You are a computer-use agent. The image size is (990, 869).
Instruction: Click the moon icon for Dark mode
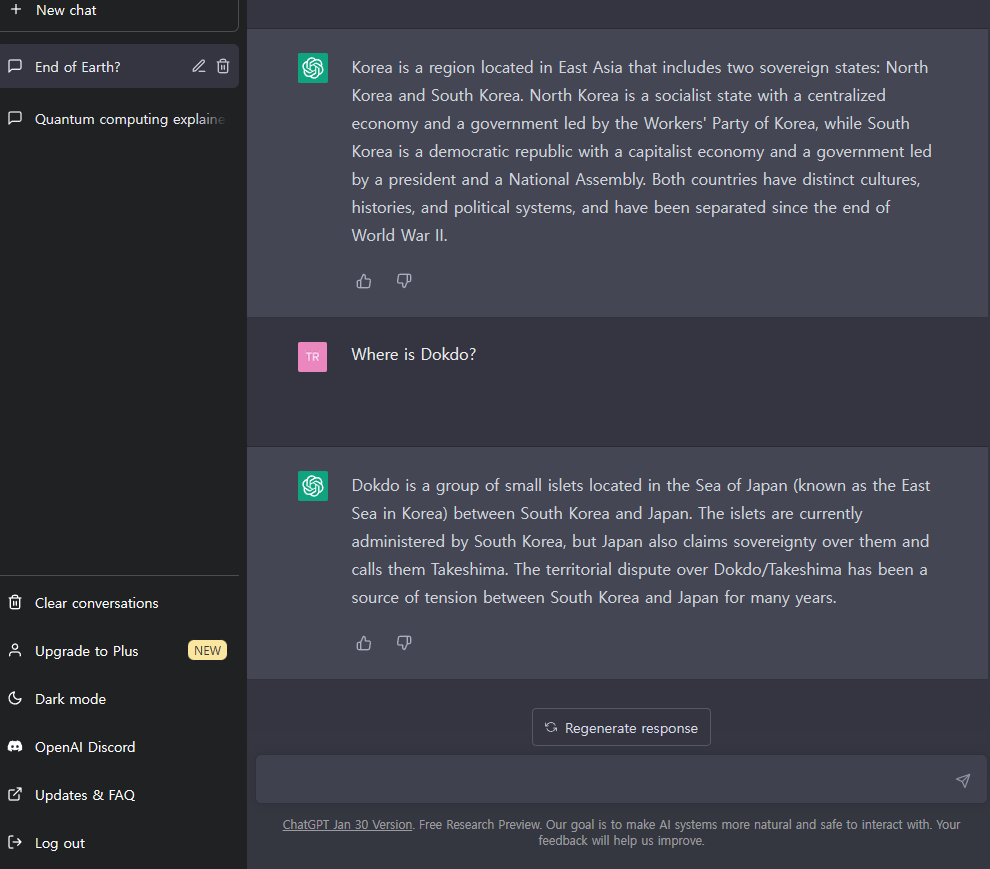(15, 698)
